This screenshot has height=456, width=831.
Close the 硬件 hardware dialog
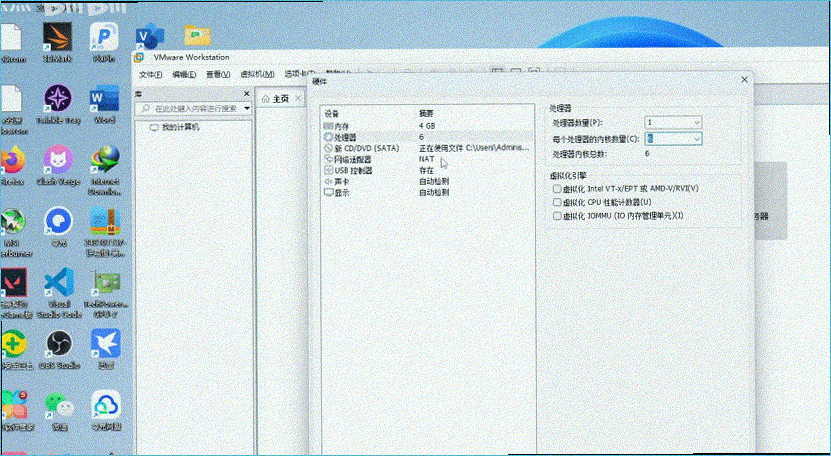point(744,80)
